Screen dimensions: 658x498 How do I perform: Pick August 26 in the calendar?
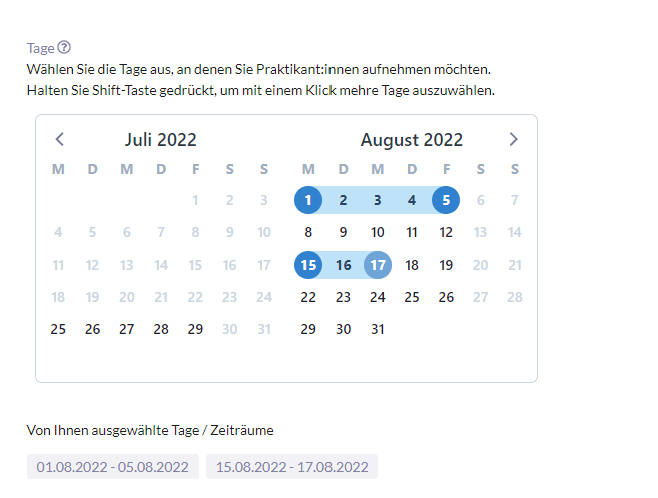tap(446, 297)
